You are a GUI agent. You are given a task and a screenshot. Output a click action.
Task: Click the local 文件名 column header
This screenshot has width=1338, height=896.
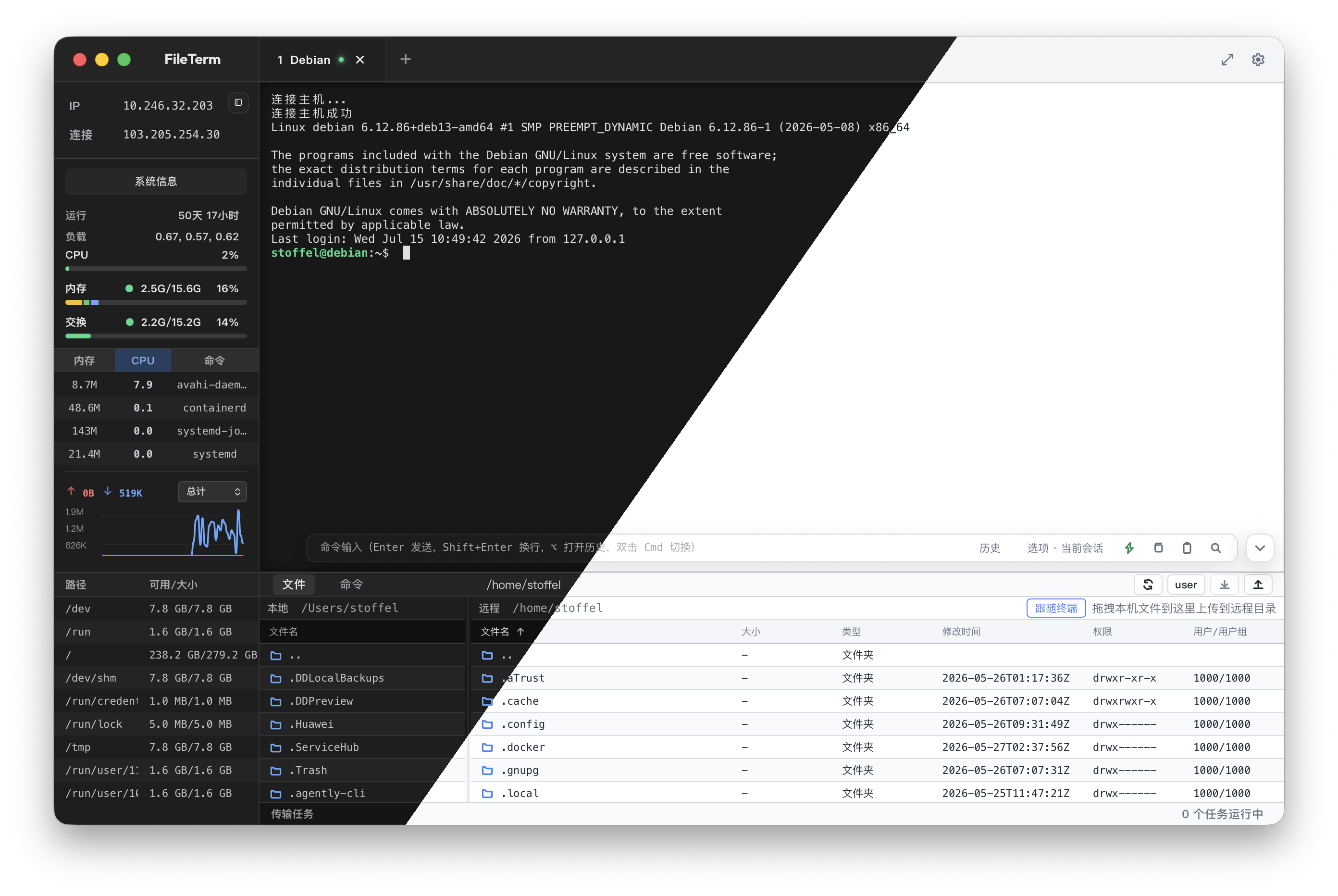point(284,632)
